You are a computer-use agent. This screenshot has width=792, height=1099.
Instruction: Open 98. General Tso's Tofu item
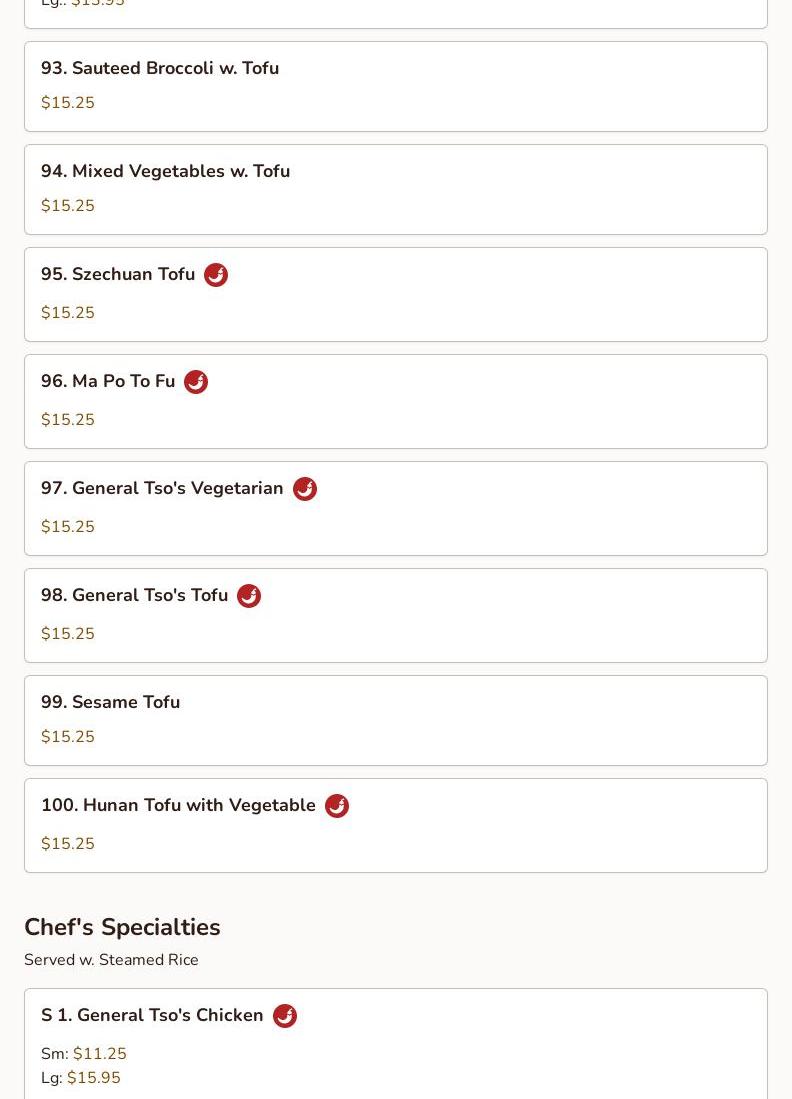(134, 595)
